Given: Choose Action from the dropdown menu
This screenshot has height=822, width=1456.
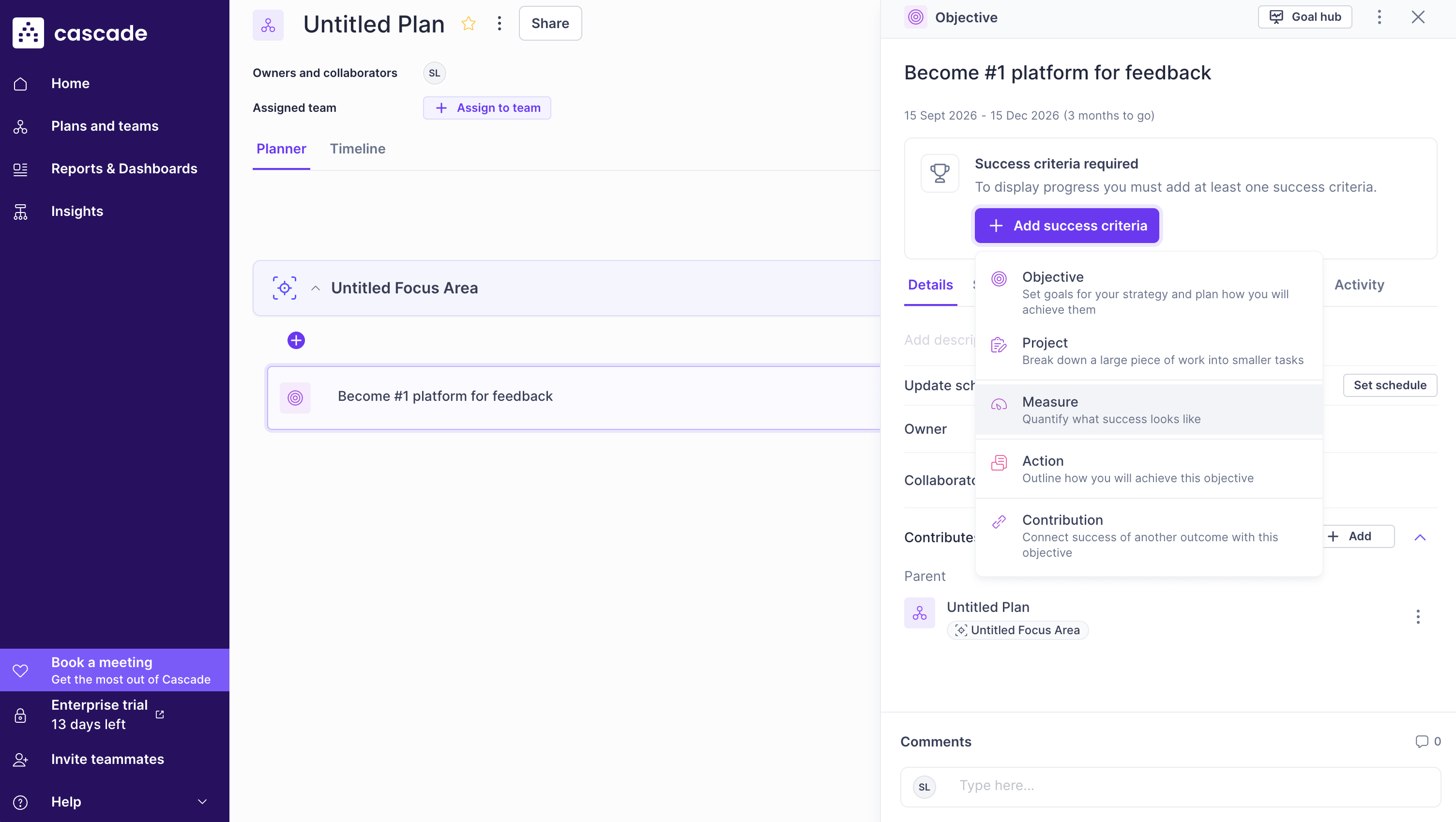Looking at the screenshot, I should [1149, 469].
